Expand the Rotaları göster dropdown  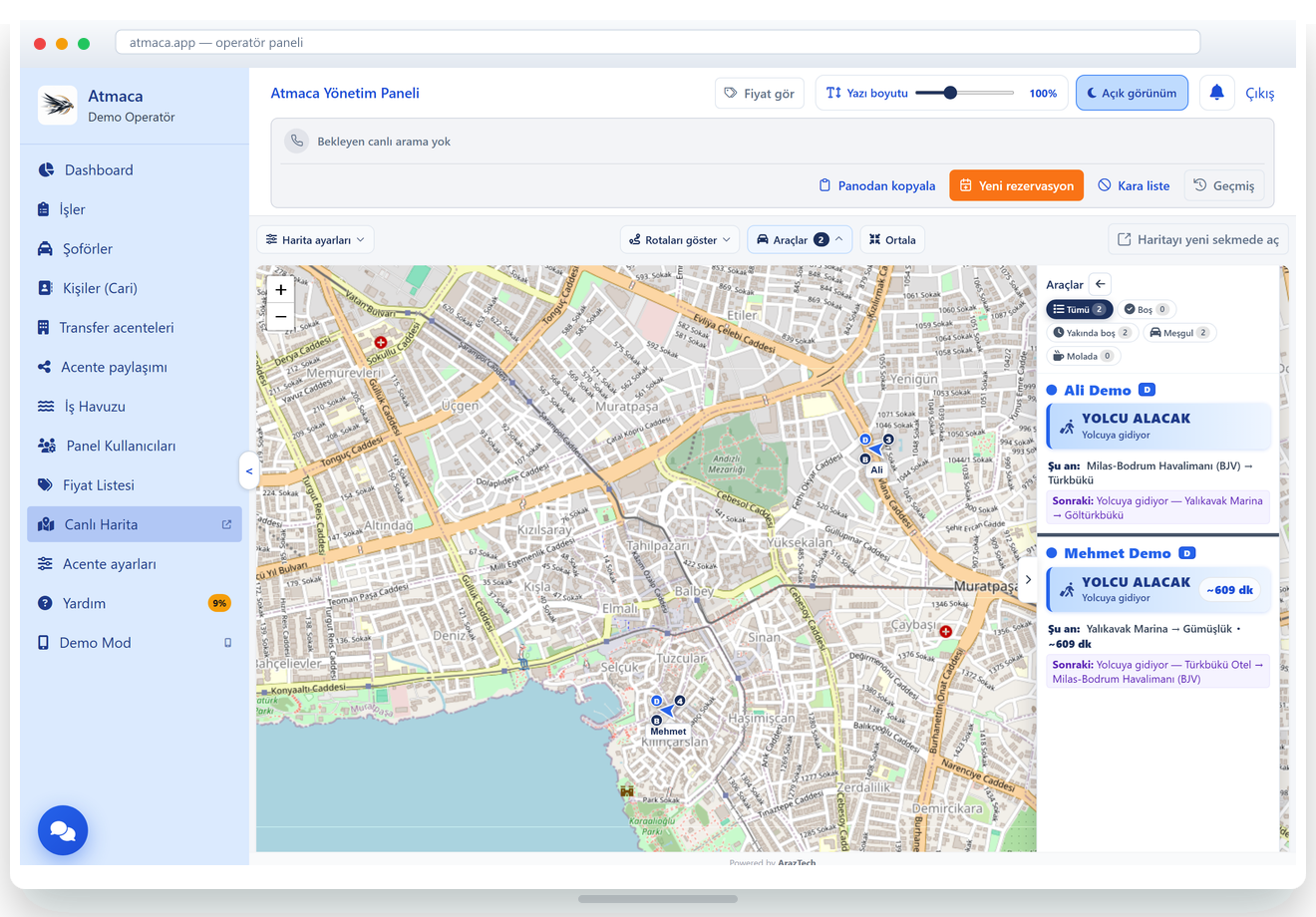point(680,240)
